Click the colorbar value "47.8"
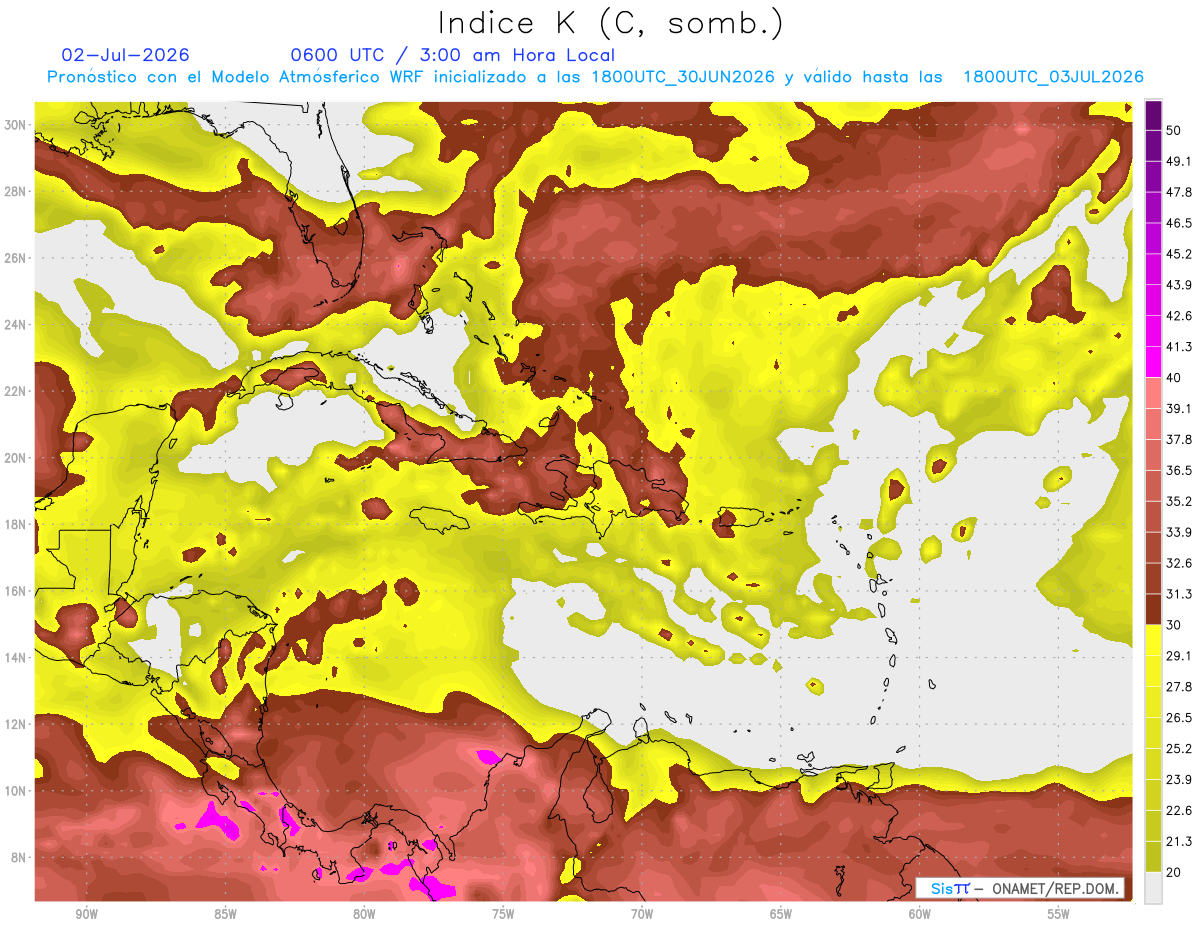The height and width of the screenshot is (927, 1200). (x=1180, y=192)
